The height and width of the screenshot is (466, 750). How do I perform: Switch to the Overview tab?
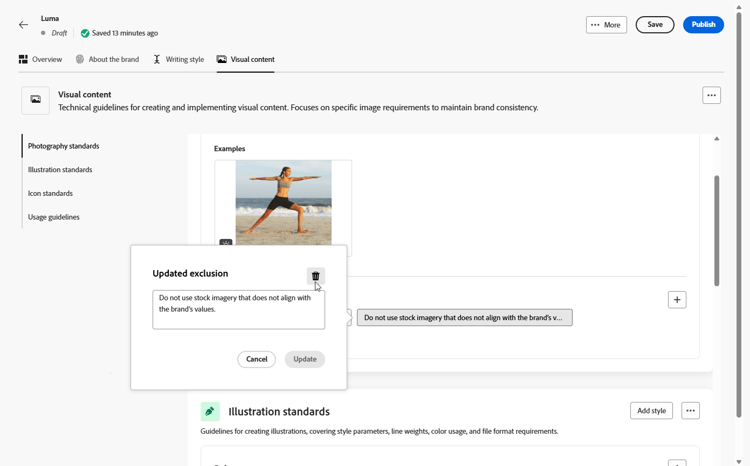tap(40, 59)
